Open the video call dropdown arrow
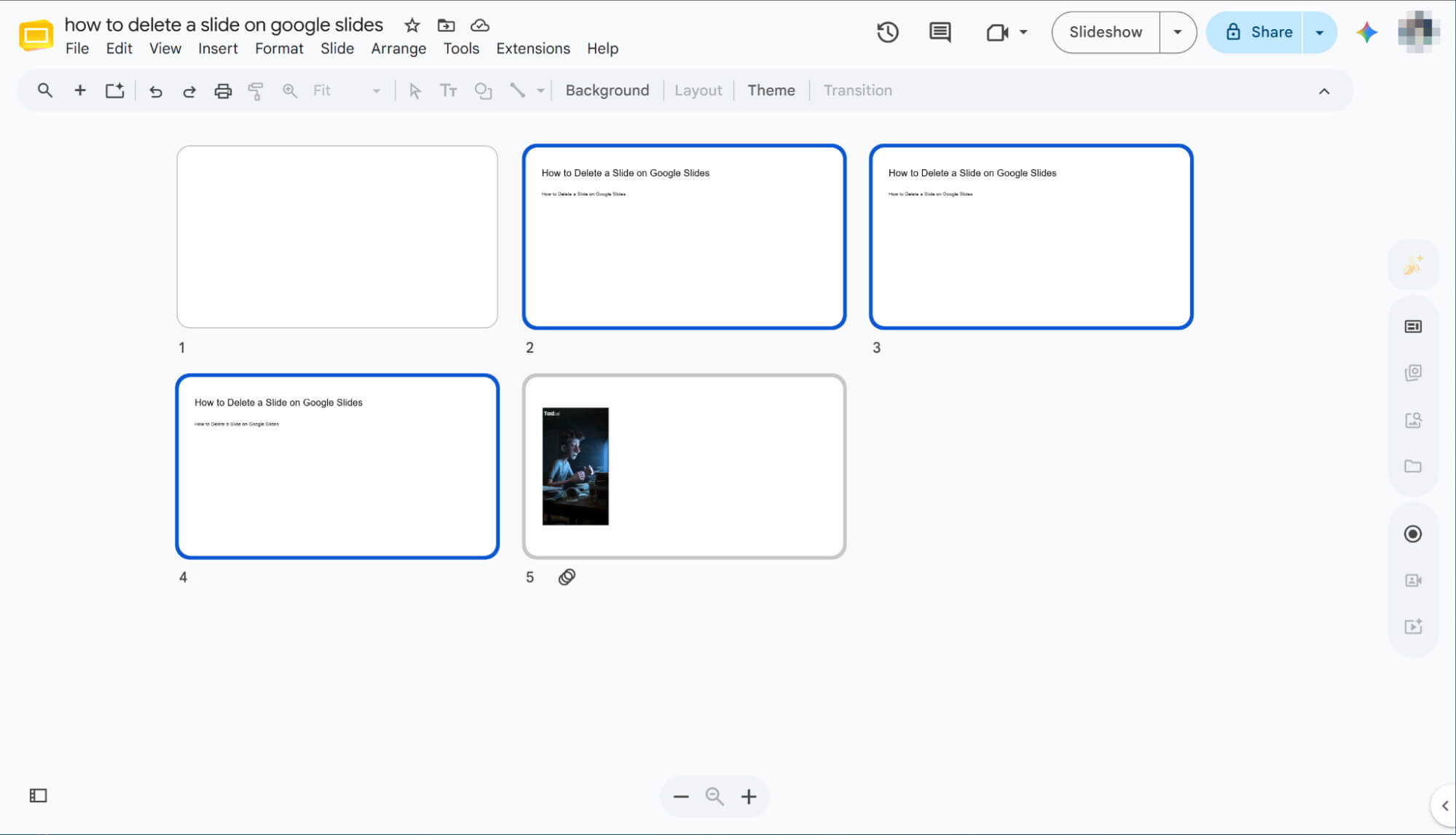Image resolution: width=1456 pixels, height=835 pixels. (x=1023, y=32)
